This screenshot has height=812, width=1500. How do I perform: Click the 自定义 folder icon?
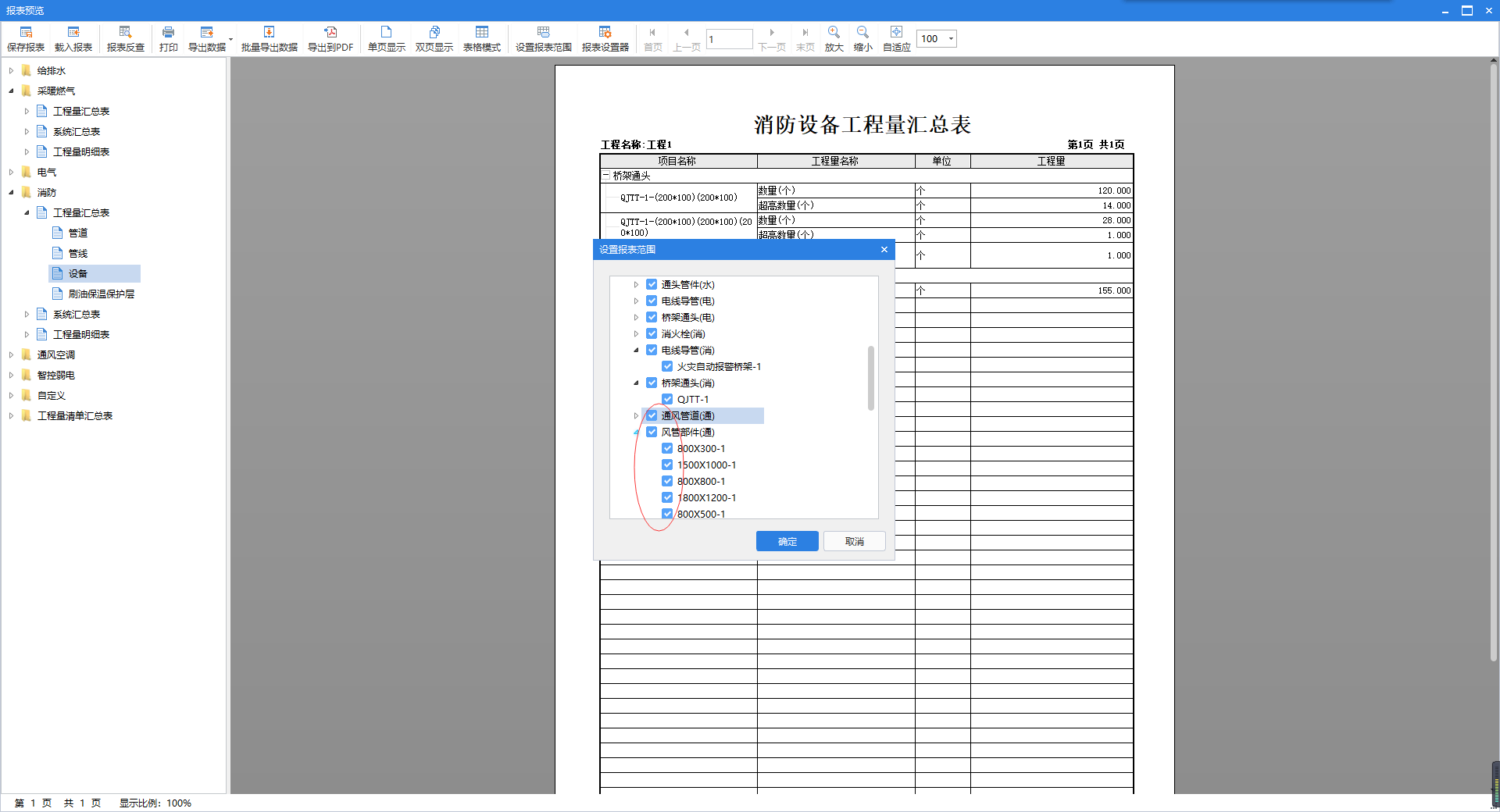(27, 395)
